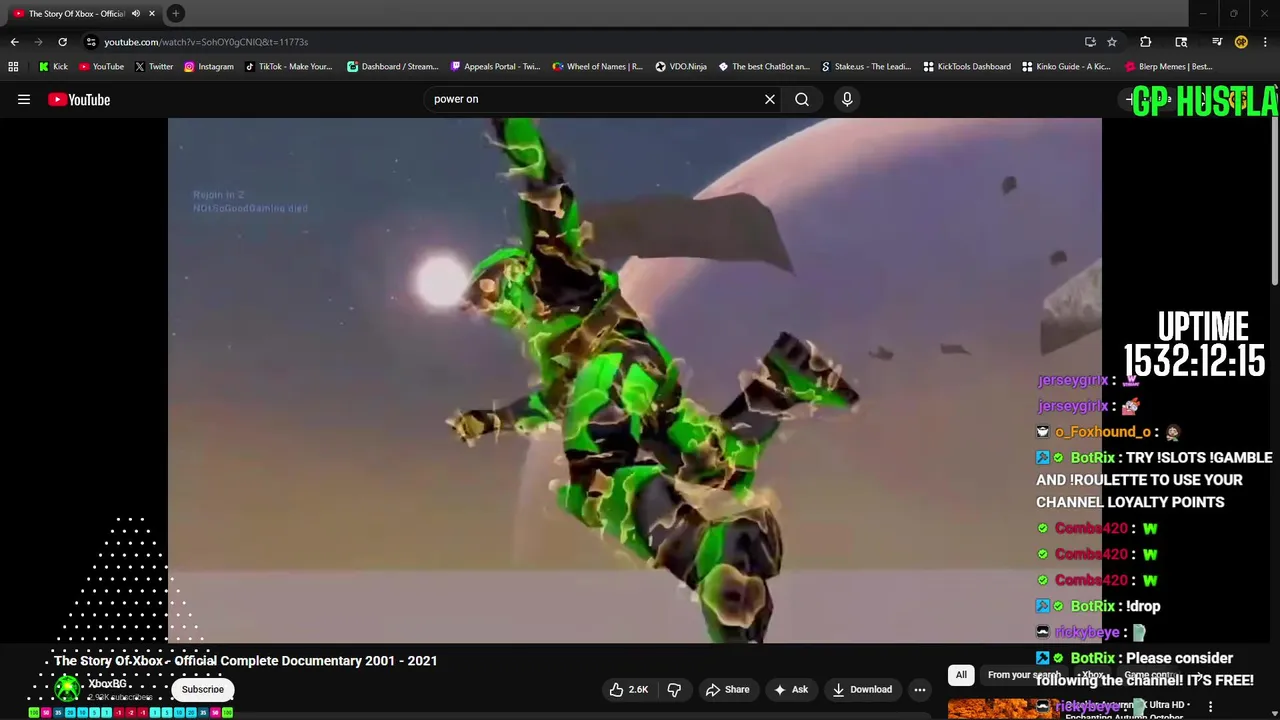The height and width of the screenshot is (720, 1280).
Task: Start voice search with microphone icon
Action: [847, 99]
